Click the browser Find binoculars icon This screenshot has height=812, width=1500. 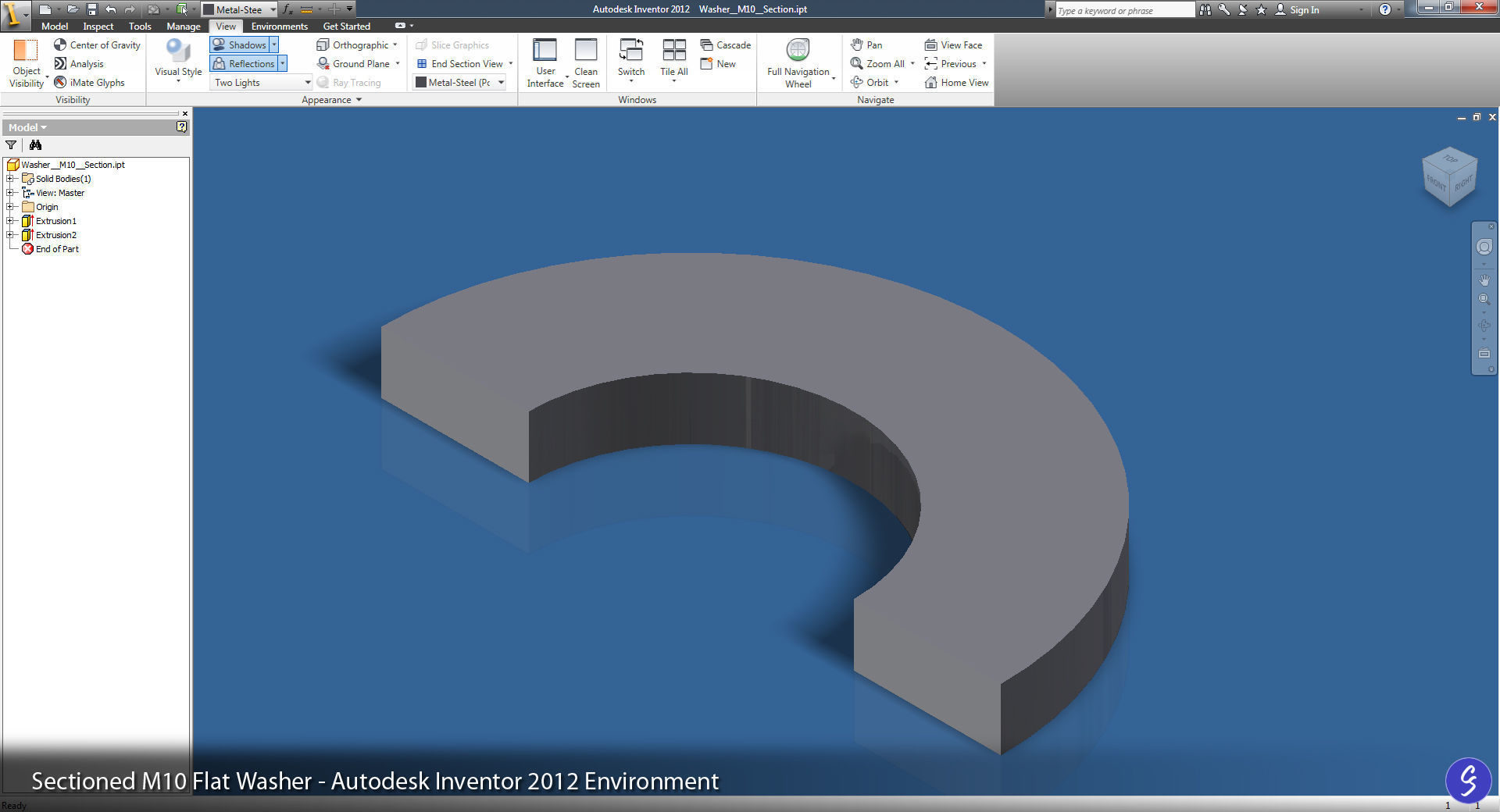pos(35,144)
